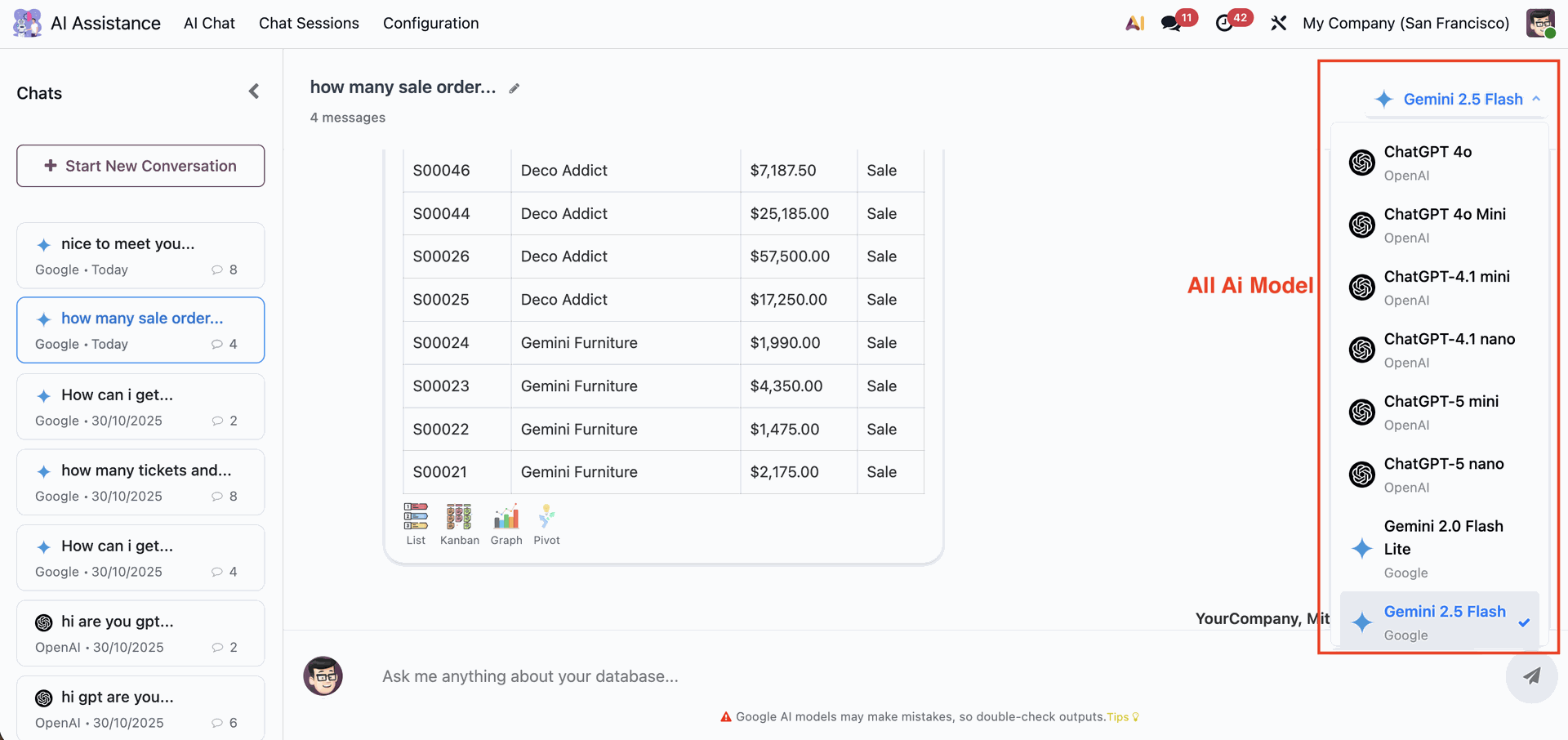This screenshot has width=1568, height=740.
Task: Choose ChatGPT-5 mini model
Action: (x=1440, y=412)
